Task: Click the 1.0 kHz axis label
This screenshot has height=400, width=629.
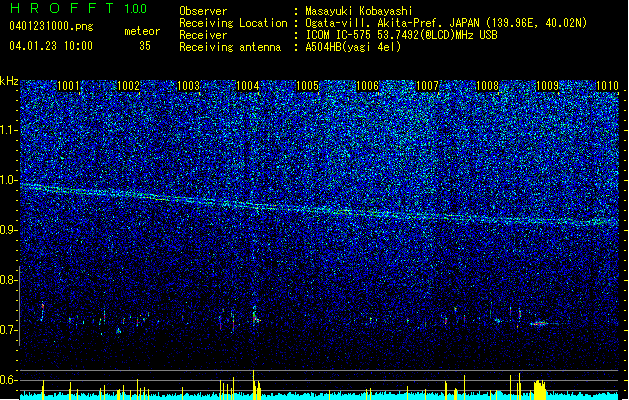Action: (x=9, y=180)
